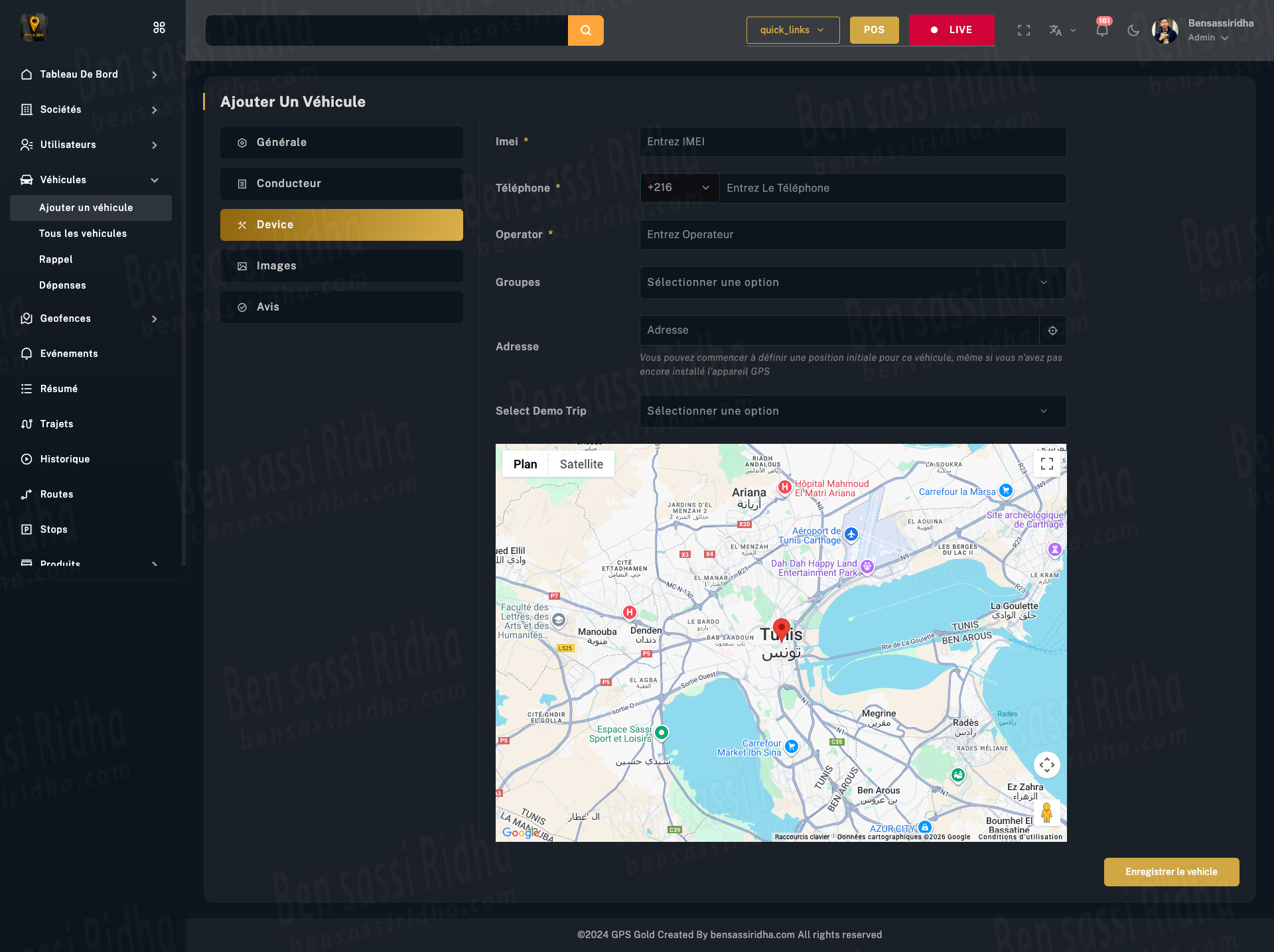Open the quick_links dropdown
1274x952 pixels.
click(x=792, y=30)
